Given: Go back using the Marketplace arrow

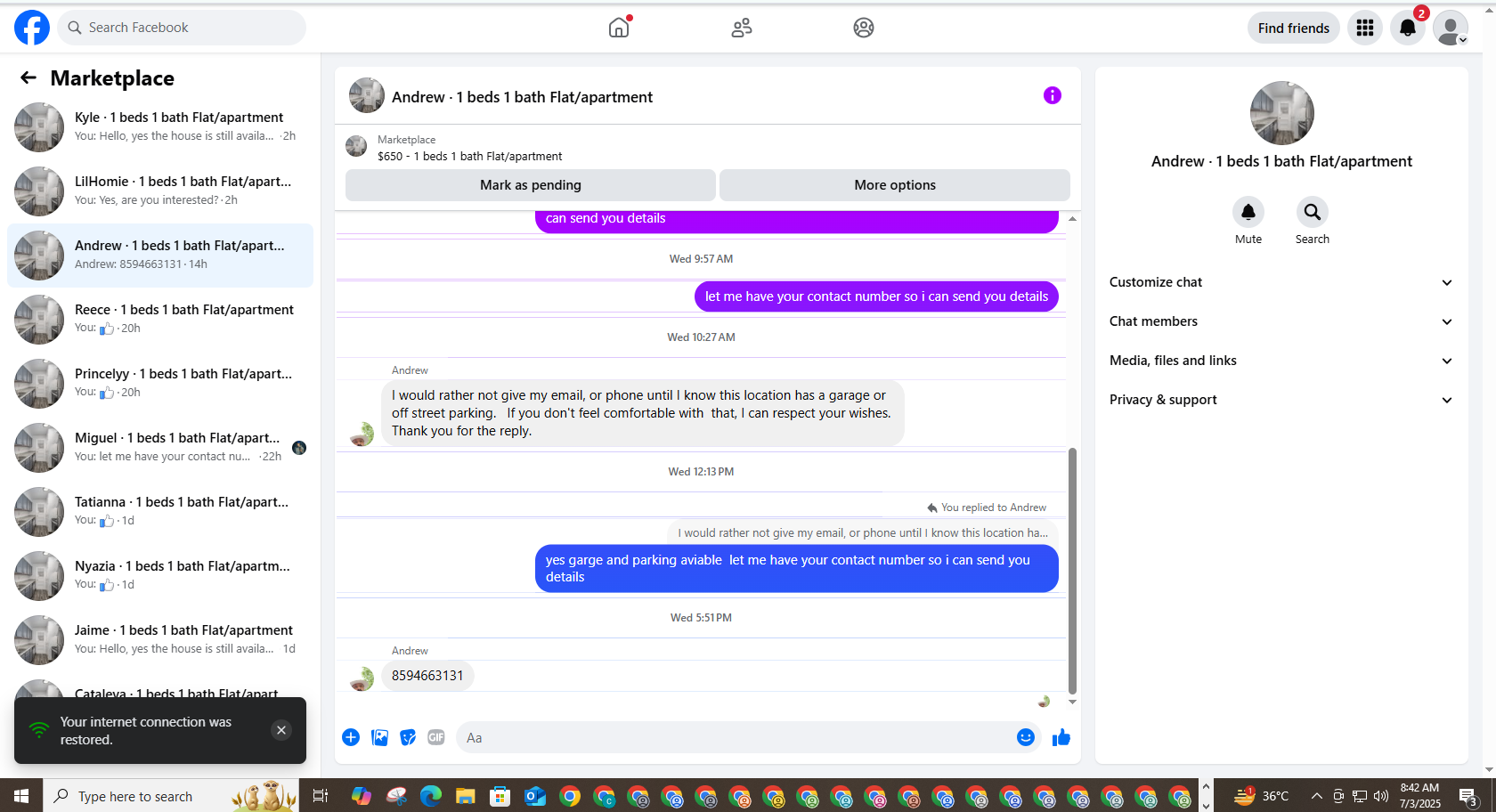Looking at the screenshot, I should [x=28, y=77].
